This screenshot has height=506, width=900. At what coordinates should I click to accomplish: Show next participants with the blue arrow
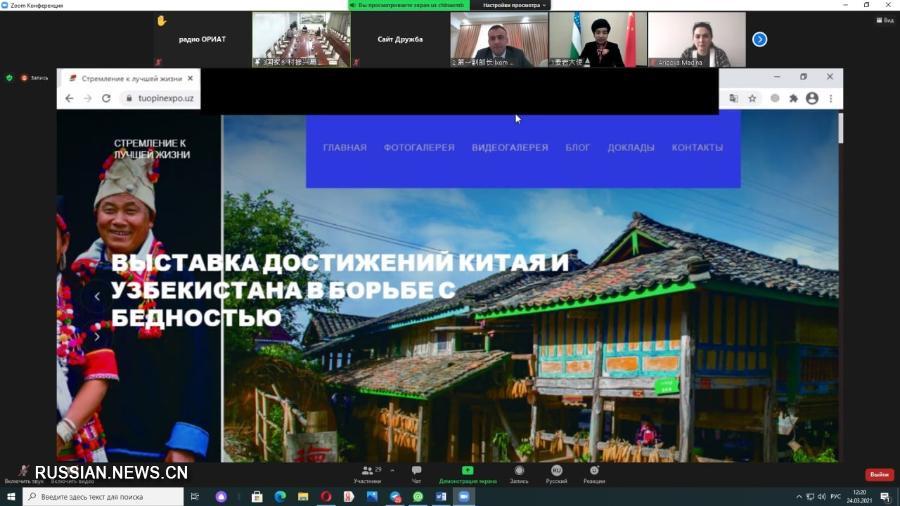point(759,39)
